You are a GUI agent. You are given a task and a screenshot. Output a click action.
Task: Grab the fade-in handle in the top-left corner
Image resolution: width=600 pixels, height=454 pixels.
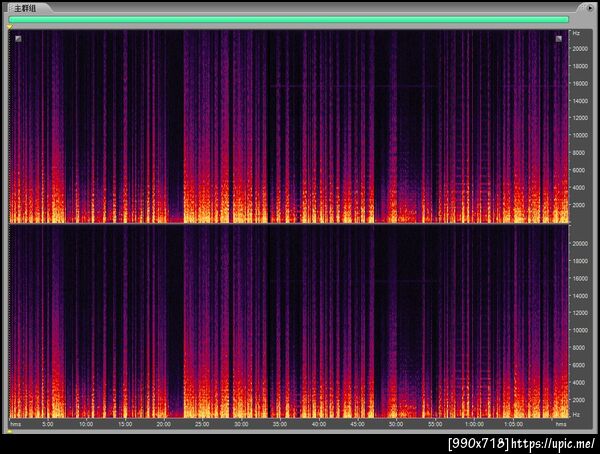coord(18,39)
